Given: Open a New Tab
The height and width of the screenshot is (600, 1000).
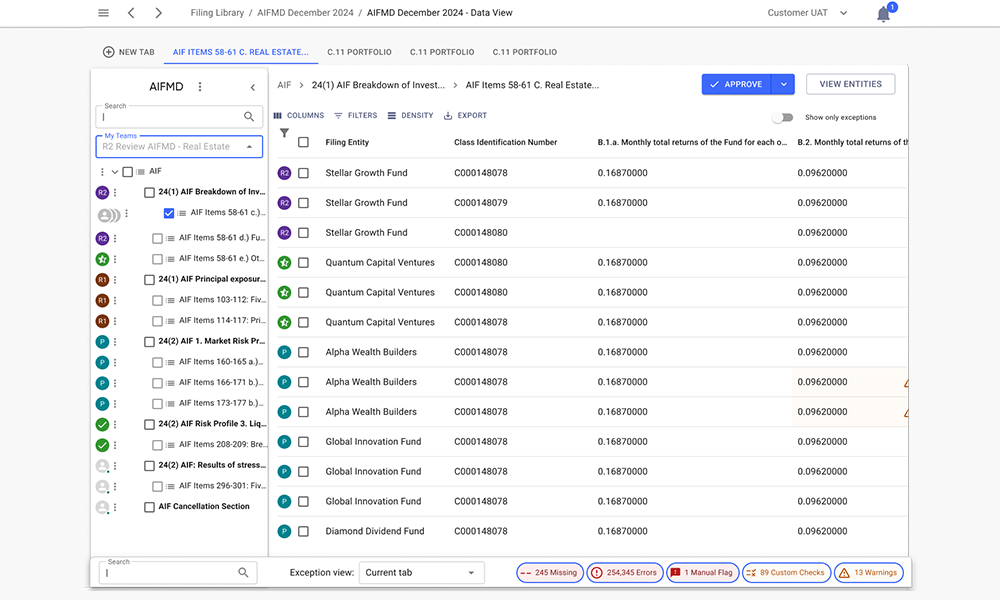Looking at the screenshot, I should click(128, 52).
